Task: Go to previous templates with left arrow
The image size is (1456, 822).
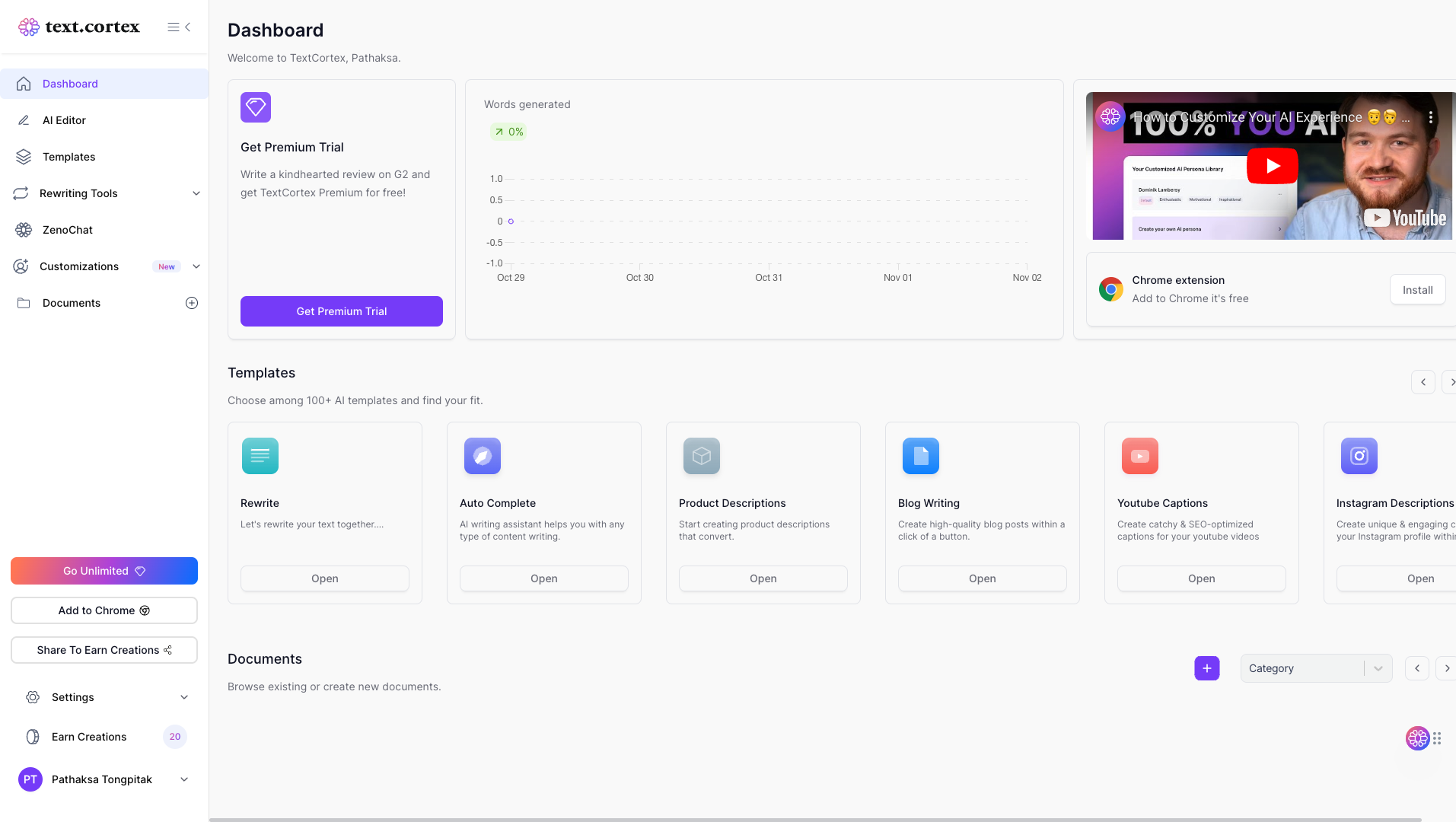Action: pos(1423,382)
